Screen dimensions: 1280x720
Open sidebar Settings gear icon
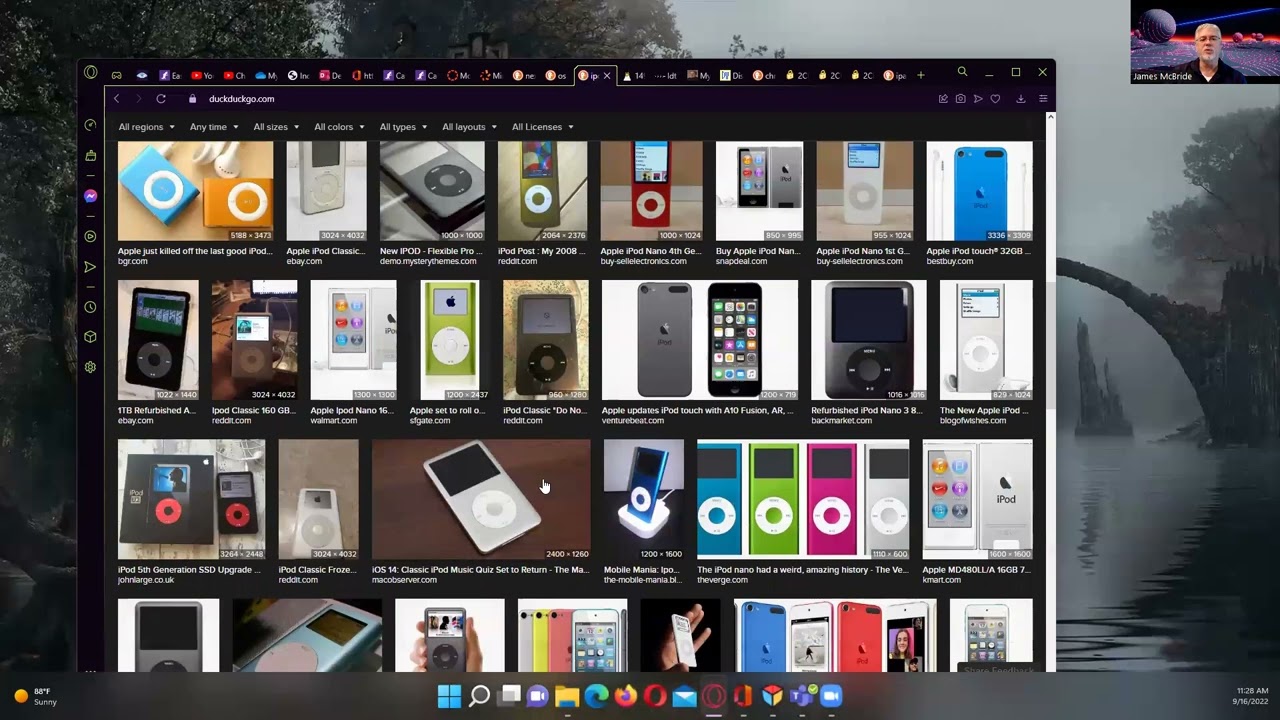click(x=90, y=367)
